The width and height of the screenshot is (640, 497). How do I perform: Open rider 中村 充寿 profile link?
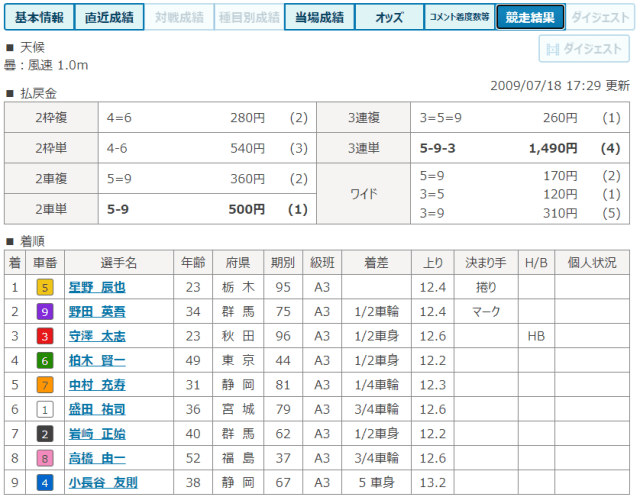(97, 385)
